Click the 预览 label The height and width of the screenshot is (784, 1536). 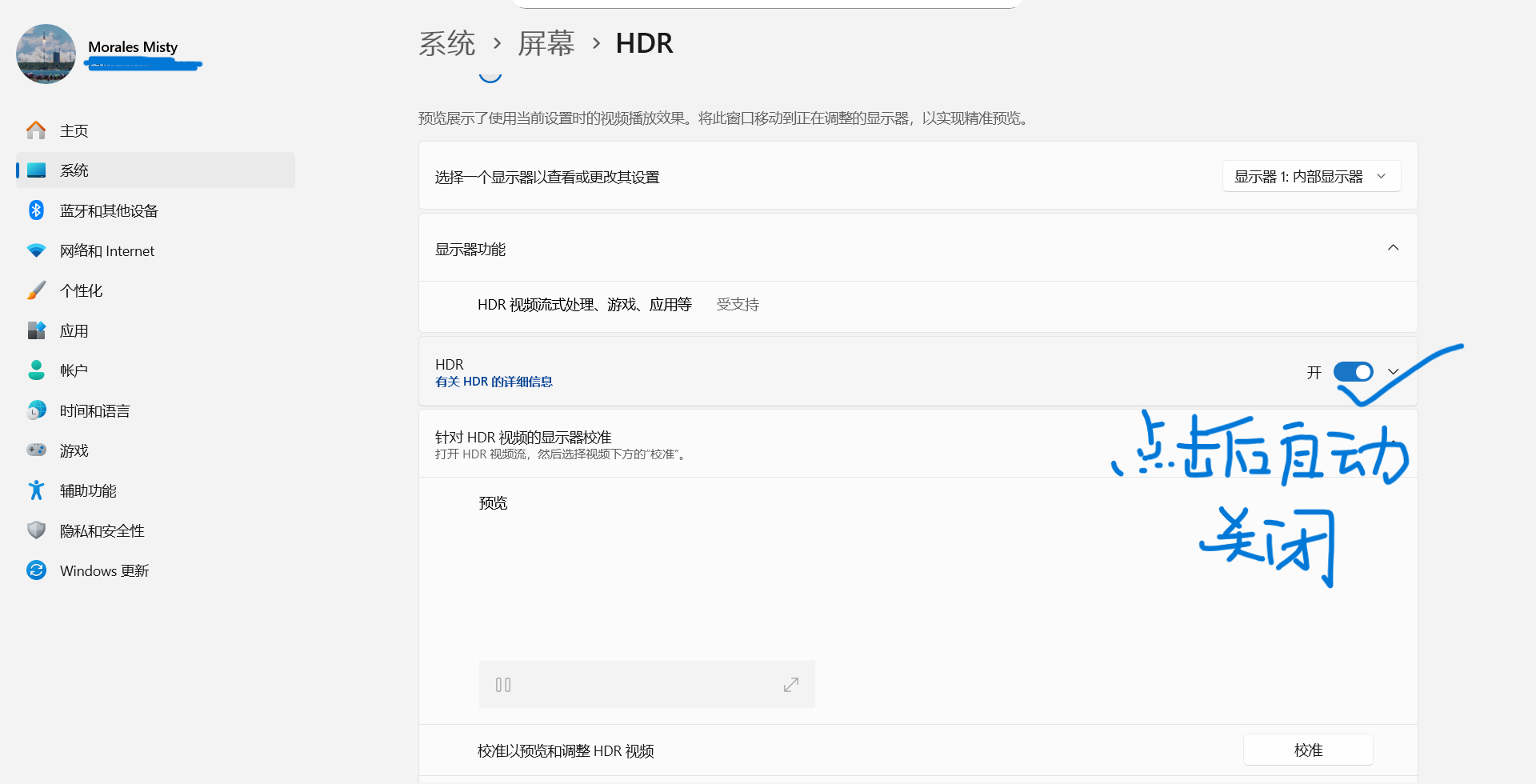pyautogui.click(x=493, y=503)
